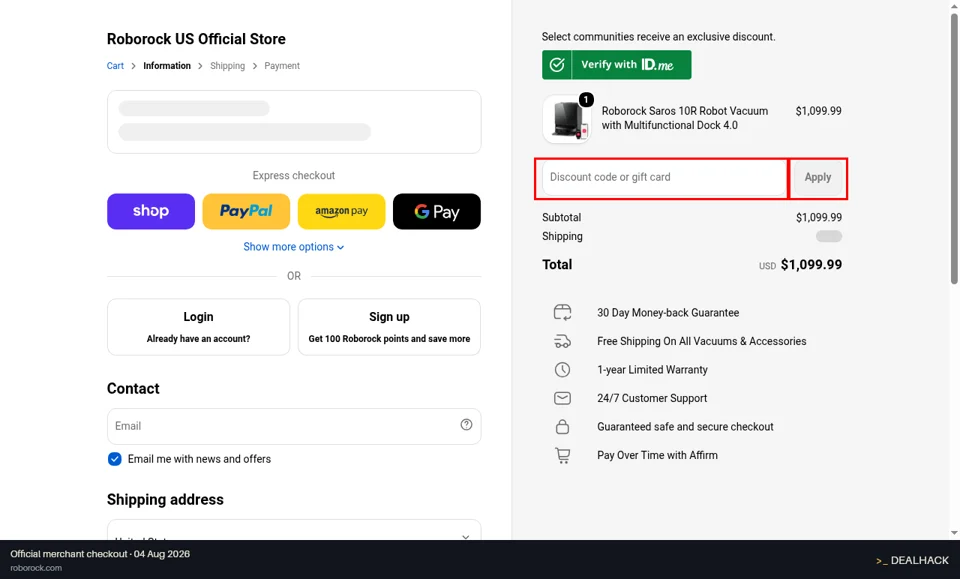The image size is (960, 579).
Task: Verify with ID.me button
Action: [617, 65]
